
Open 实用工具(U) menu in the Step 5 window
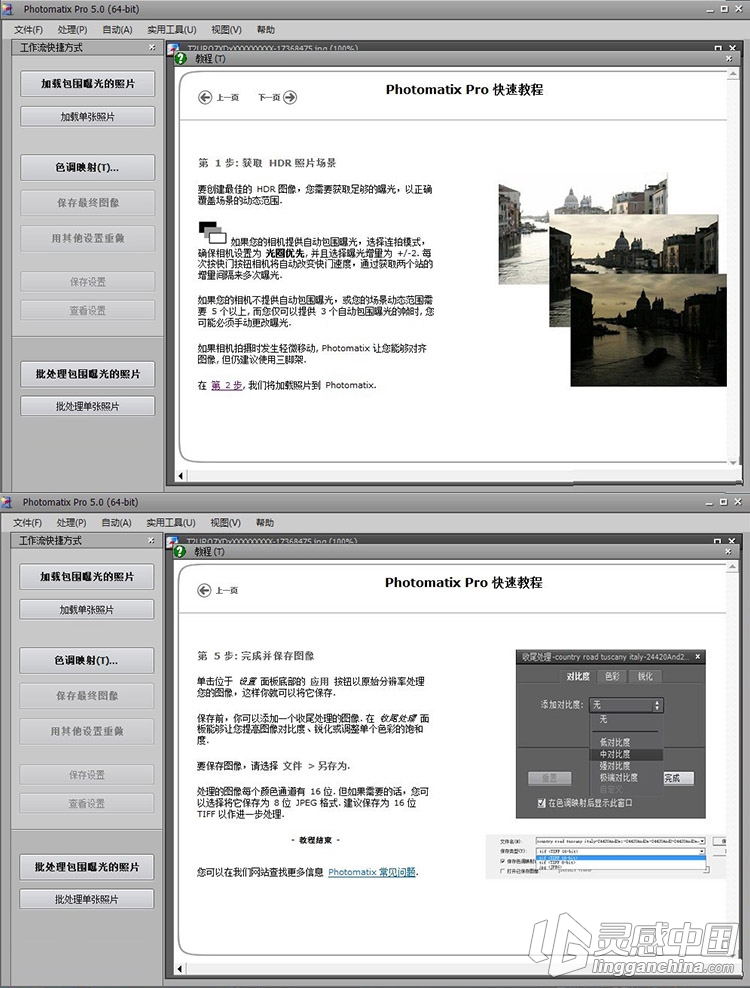click(171, 522)
